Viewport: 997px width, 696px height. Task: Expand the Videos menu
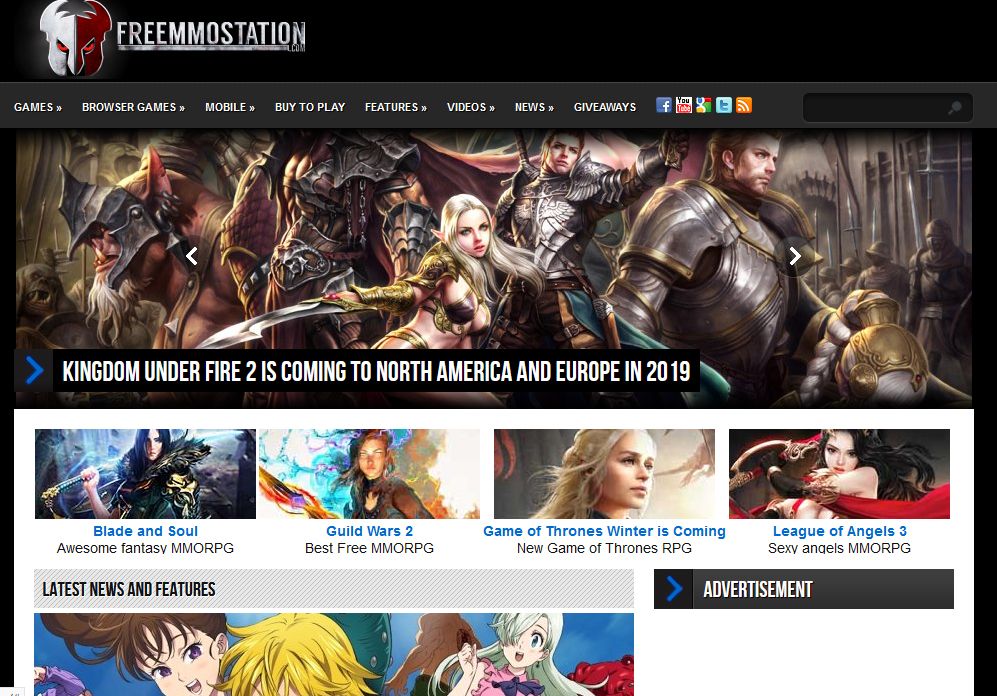tap(471, 107)
